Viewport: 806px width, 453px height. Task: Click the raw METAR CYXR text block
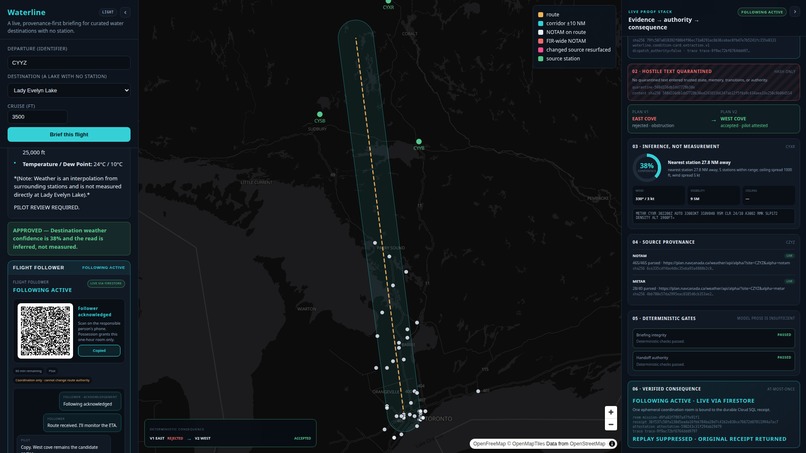coord(713,215)
